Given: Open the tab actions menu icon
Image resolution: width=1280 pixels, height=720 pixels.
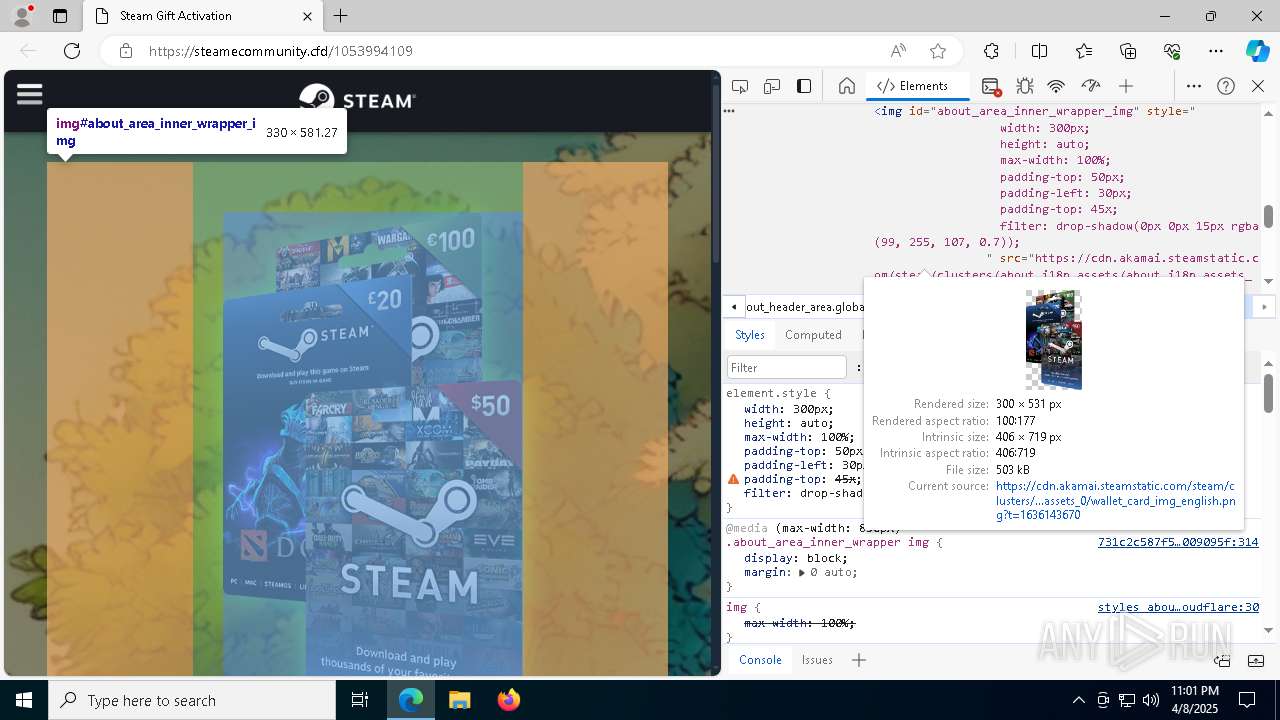Looking at the screenshot, I should [60, 16].
